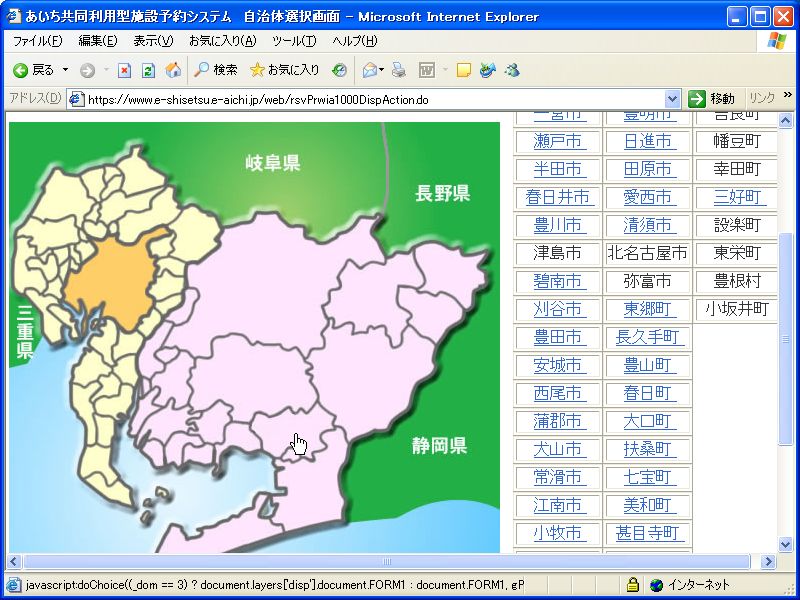
Task: Open the ツール(T) menu
Action: tap(294, 41)
